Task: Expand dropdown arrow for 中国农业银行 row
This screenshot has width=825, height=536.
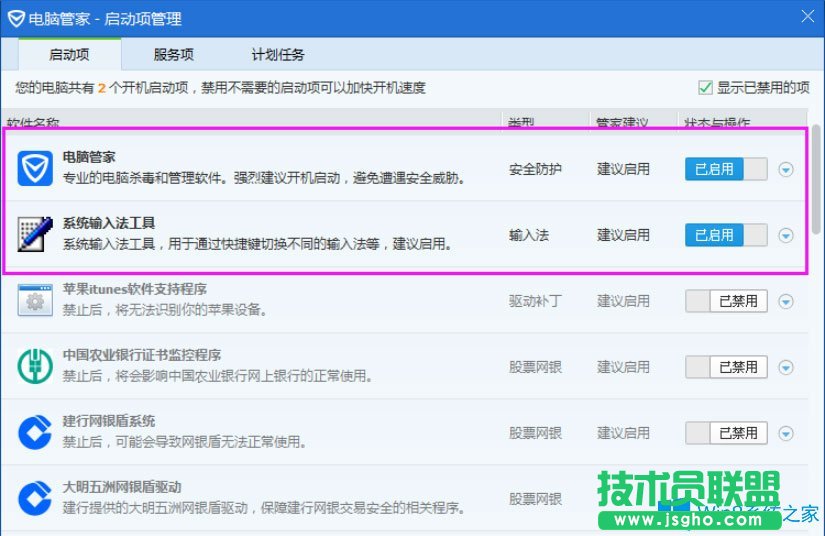Action: (786, 367)
